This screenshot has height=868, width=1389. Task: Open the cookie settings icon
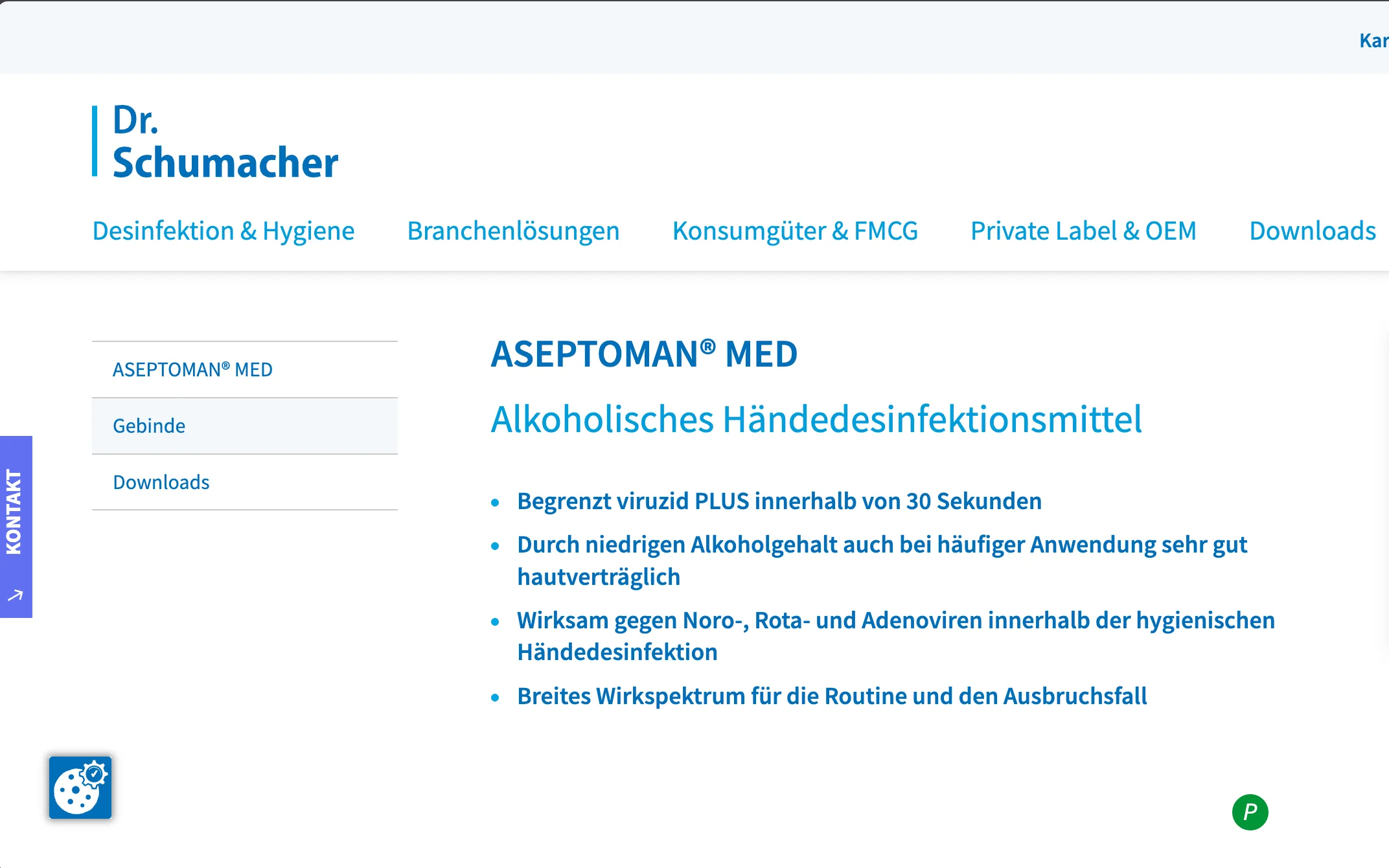tap(80, 788)
